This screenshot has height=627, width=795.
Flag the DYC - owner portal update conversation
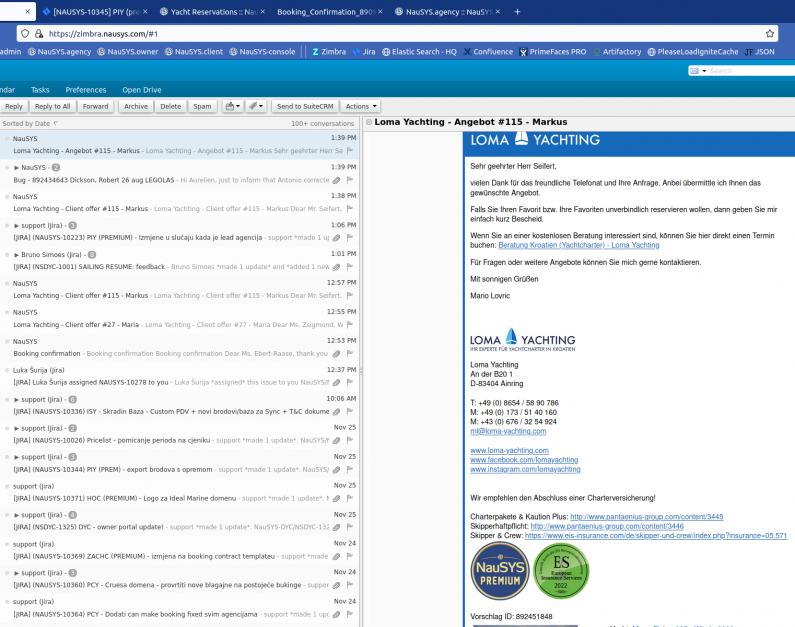(x=350, y=527)
